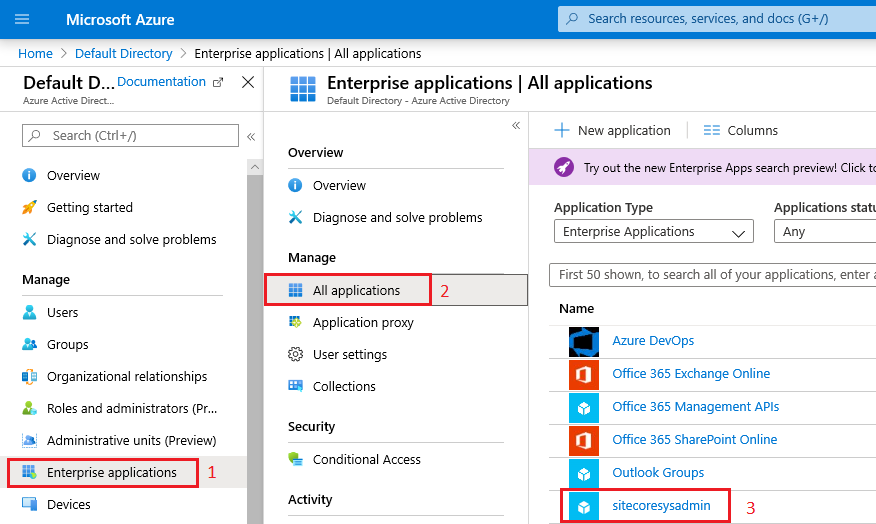The height and width of the screenshot is (524, 876).
Task: Open Groups in Manage section
Action: [x=68, y=345]
